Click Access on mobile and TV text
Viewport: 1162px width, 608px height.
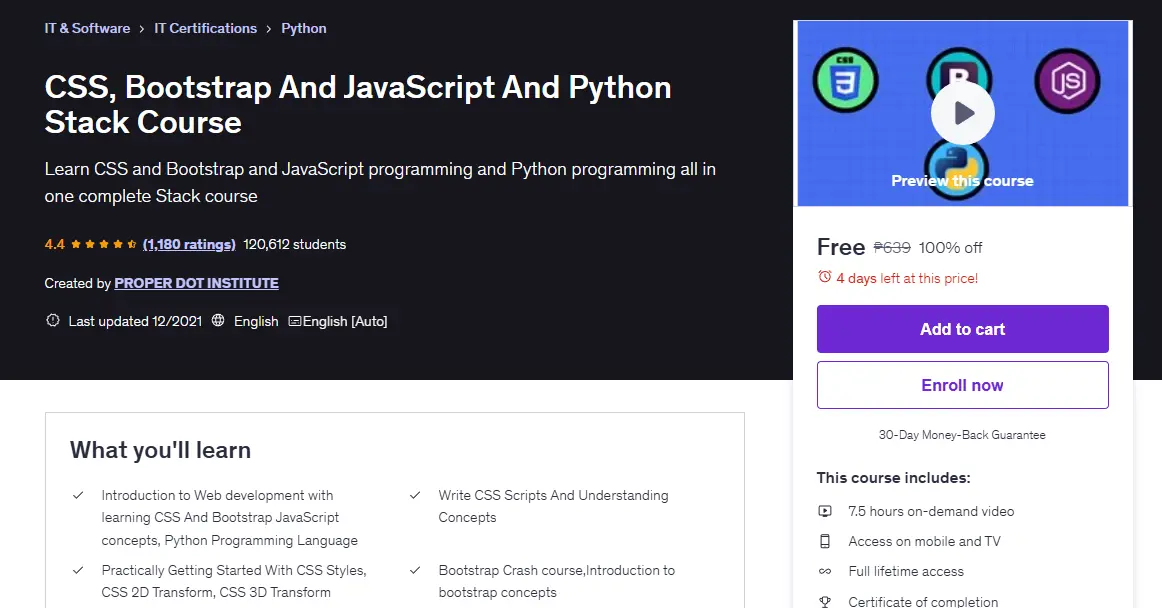(924, 541)
